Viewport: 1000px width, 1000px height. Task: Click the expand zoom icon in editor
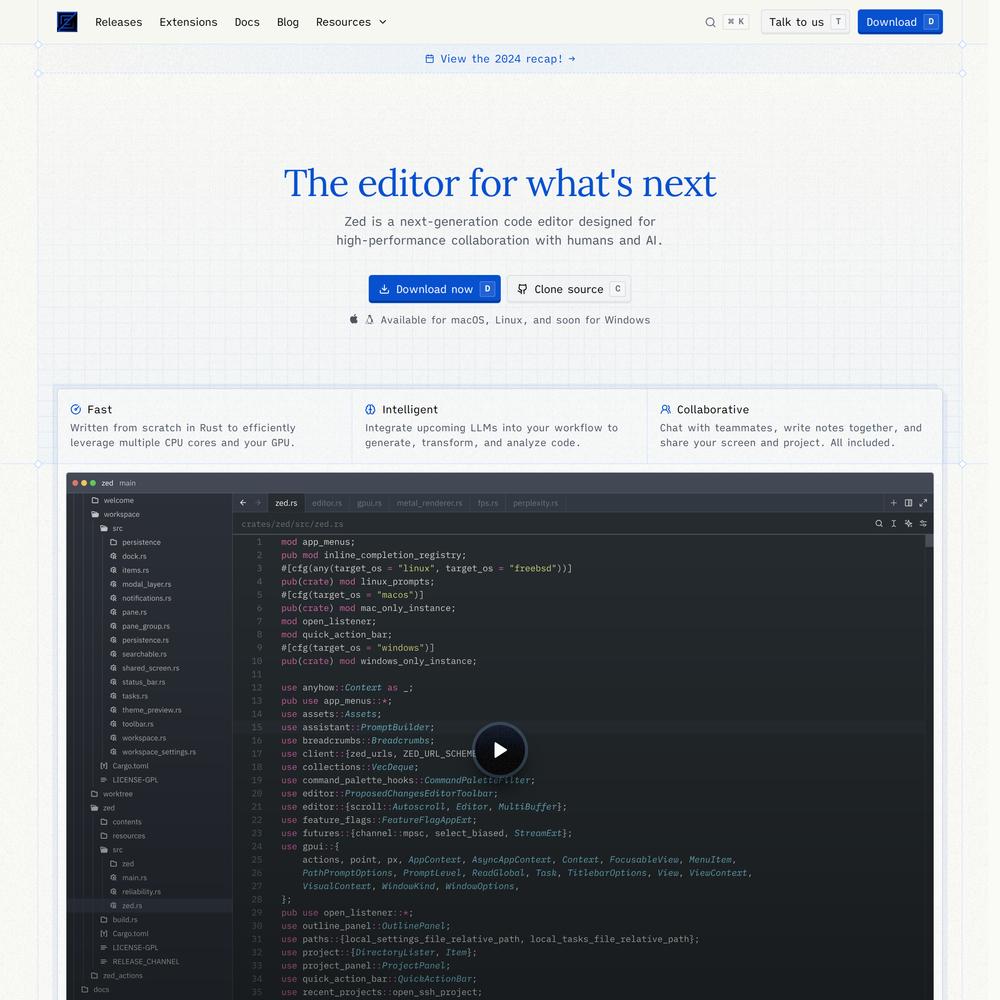click(x=923, y=503)
